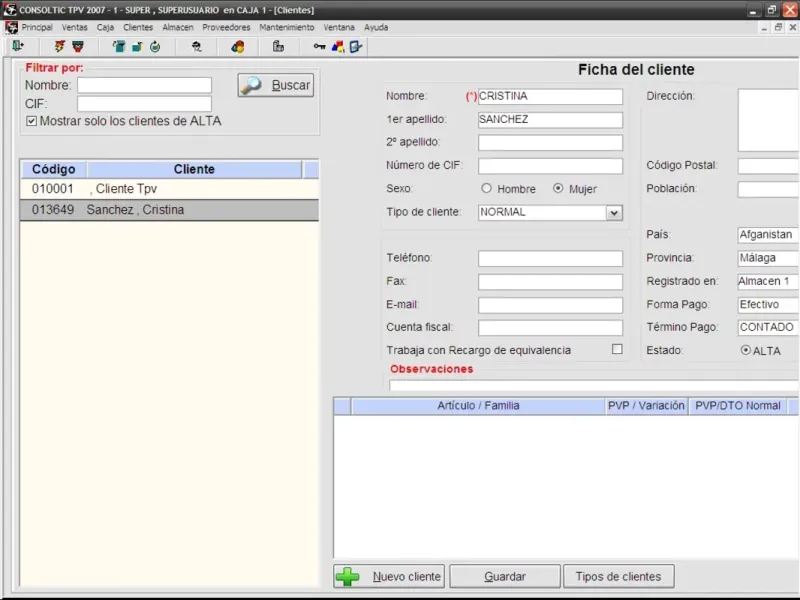
Task: Click the Nombre field containing CRISTINA
Action: (x=550, y=96)
